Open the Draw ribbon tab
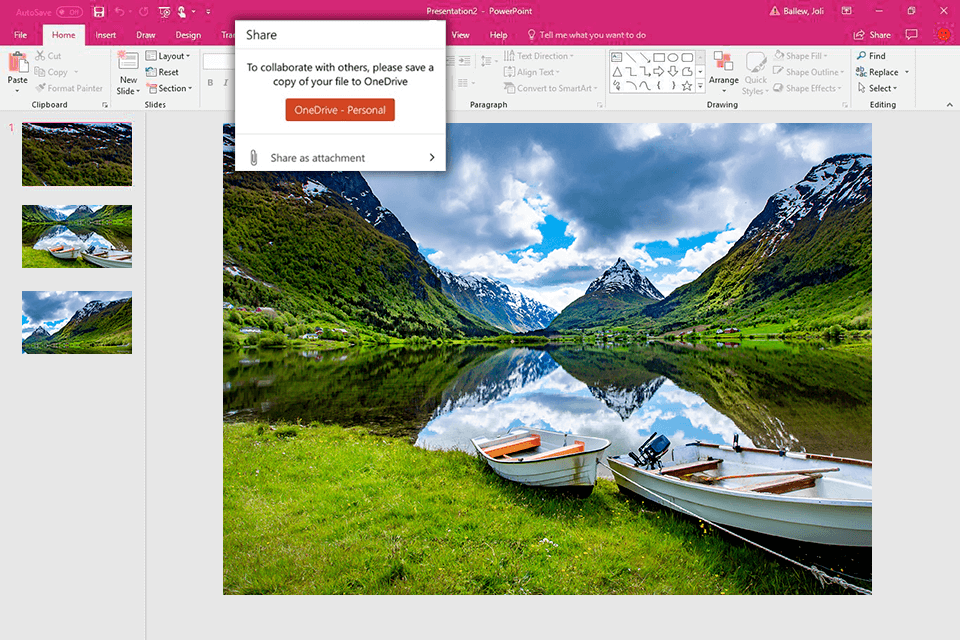Viewport: 960px width, 640px height. click(146, 33)
